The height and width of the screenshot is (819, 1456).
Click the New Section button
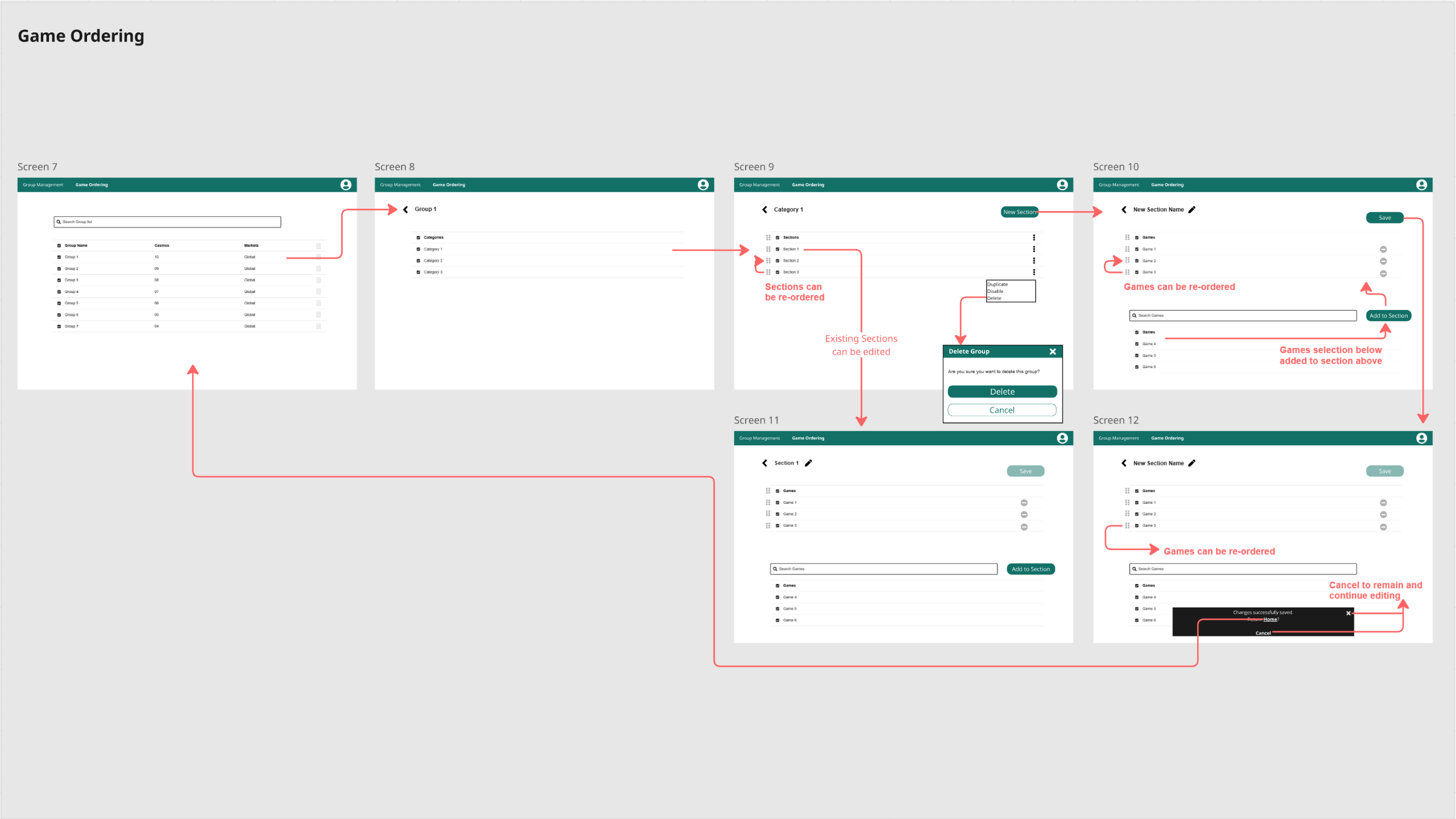click(1019, 212)
